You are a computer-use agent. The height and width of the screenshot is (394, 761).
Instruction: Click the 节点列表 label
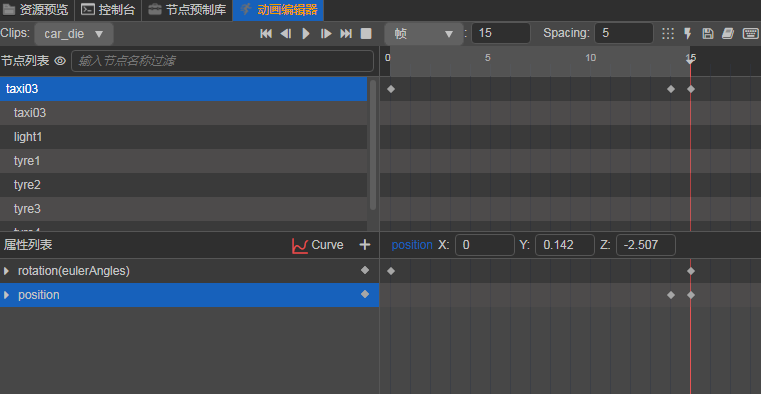coord(25,61)
